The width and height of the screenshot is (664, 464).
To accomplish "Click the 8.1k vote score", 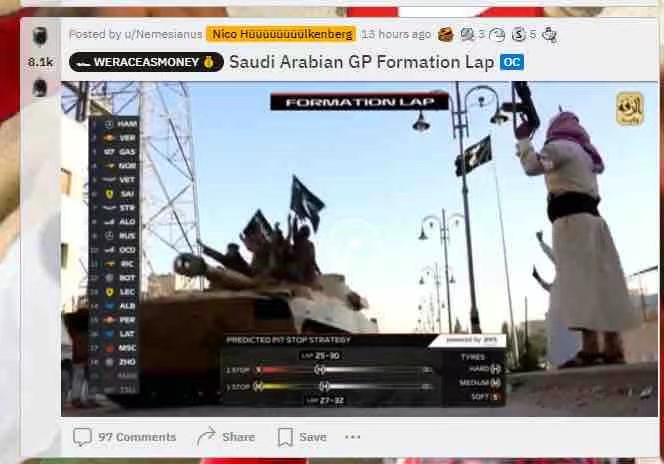I will [40, 62].
